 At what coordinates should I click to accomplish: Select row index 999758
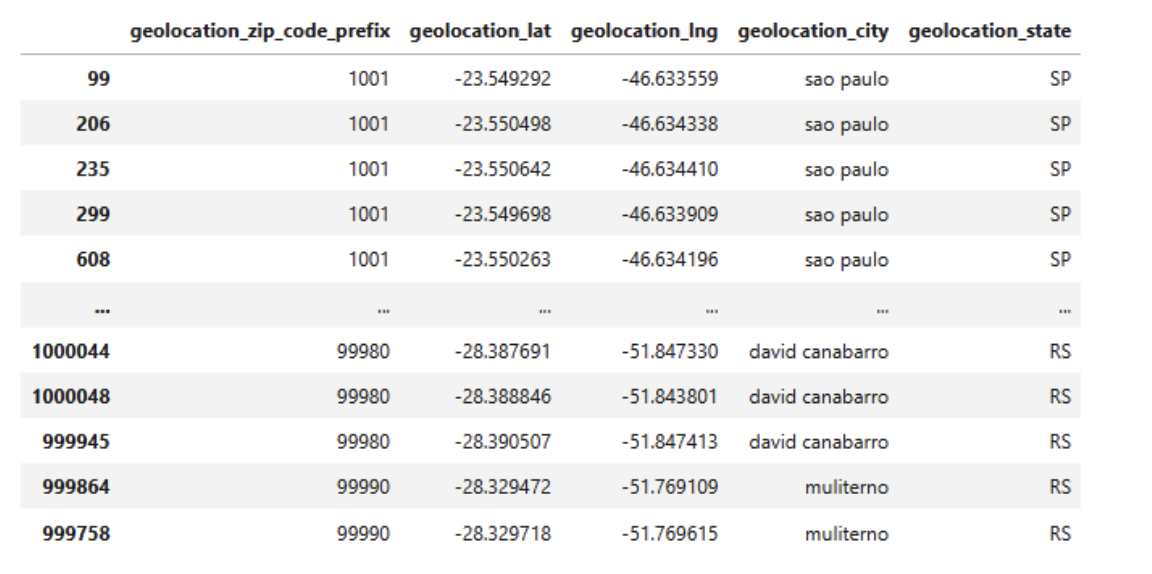coord(76,534)
